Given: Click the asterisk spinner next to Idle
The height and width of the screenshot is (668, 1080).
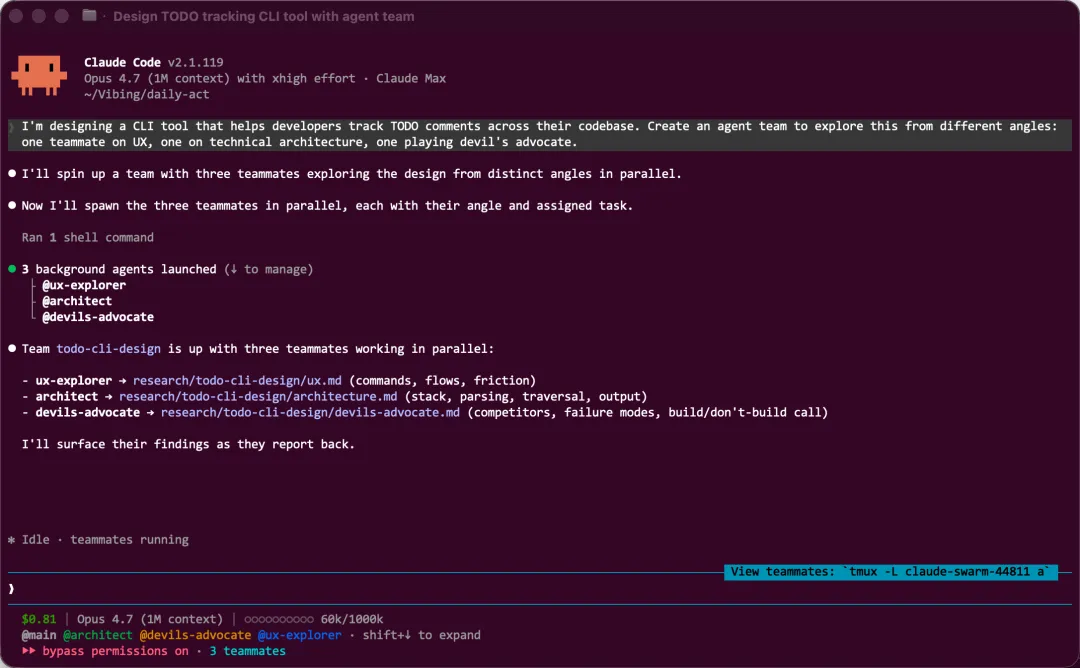Looking at the screenshot, I should pyautogui.click(x=12, y=540).
